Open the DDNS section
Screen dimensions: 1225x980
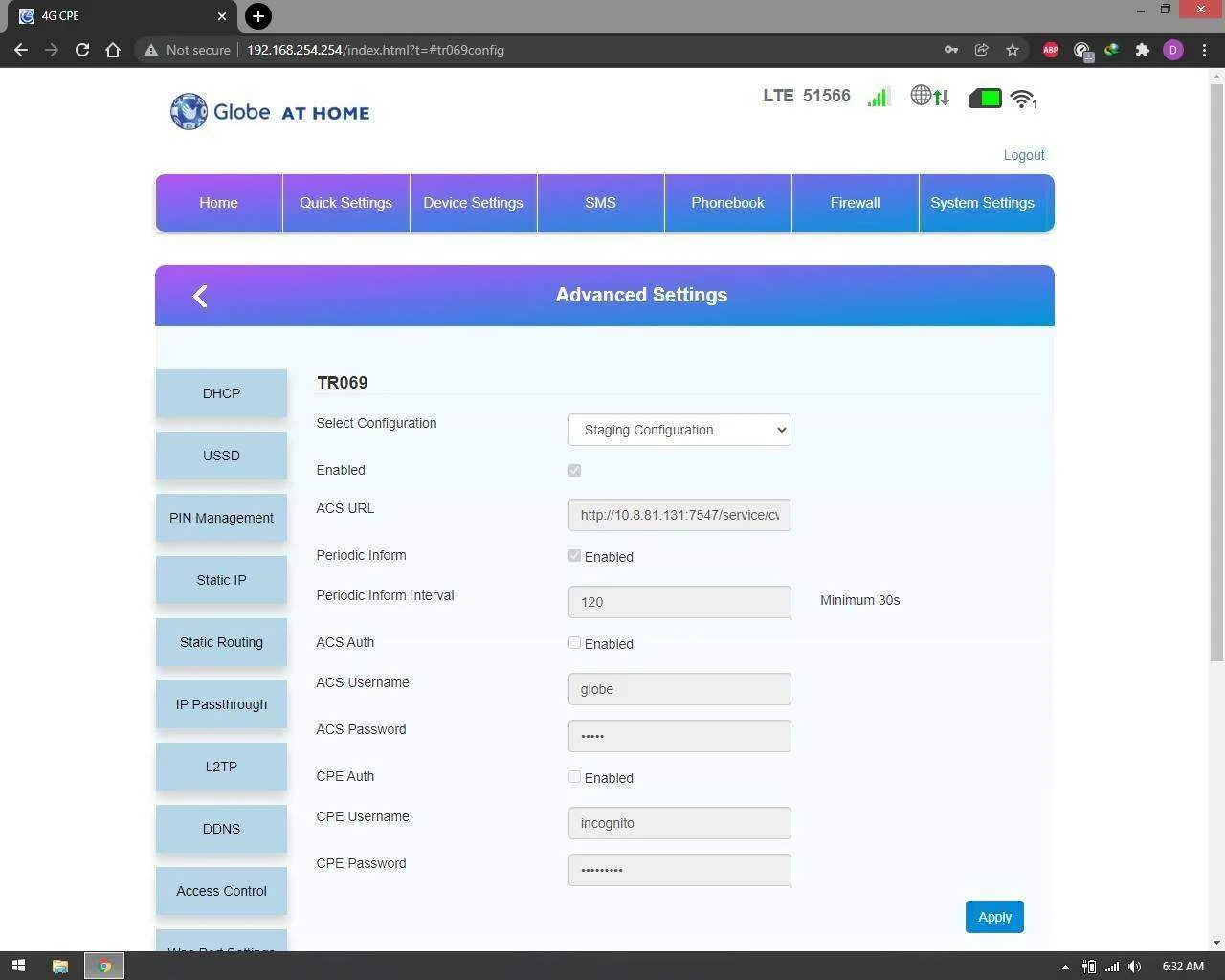221,829
